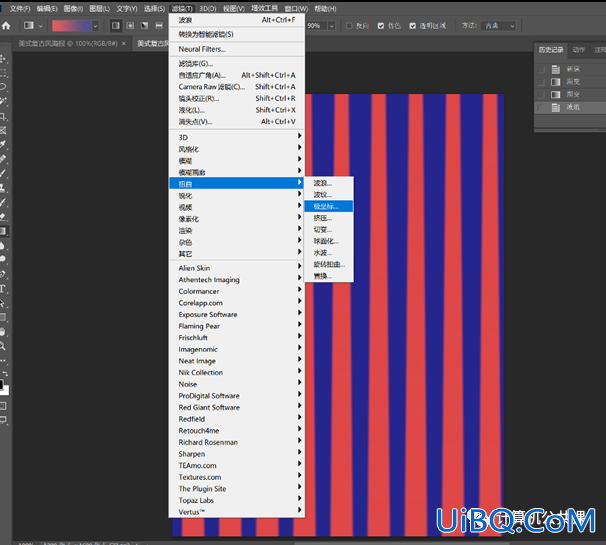Select the Crop tool

pos(3,116)
